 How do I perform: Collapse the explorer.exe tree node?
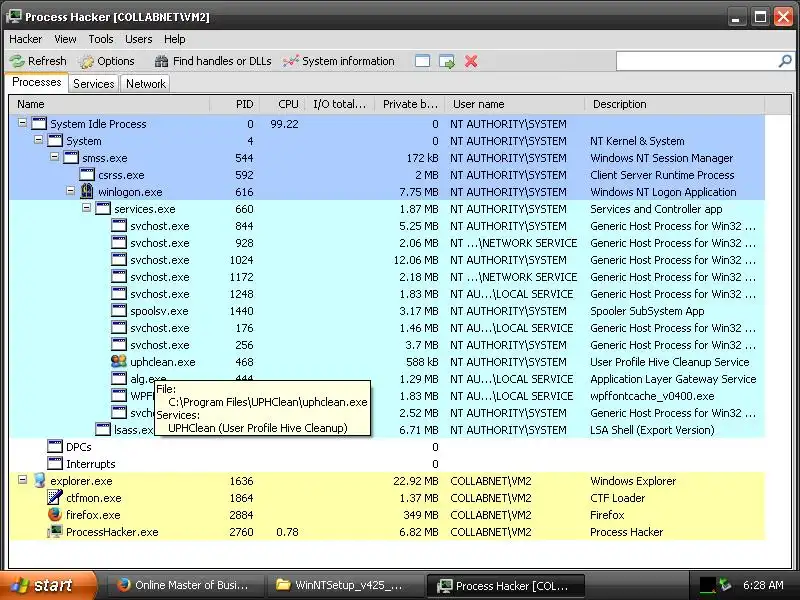pos(22,480)
